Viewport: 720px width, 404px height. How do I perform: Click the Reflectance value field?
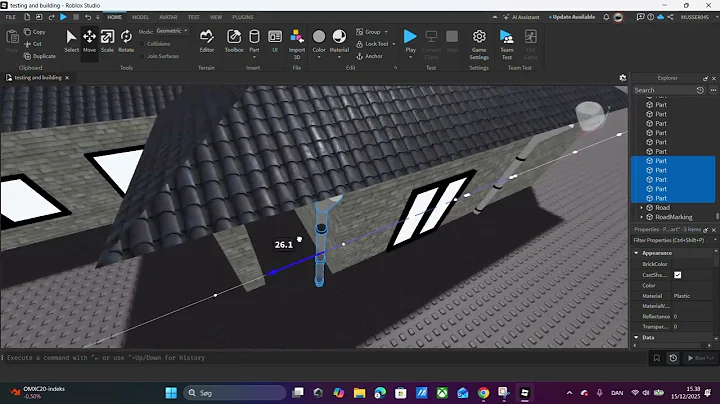tap(693, 316)
